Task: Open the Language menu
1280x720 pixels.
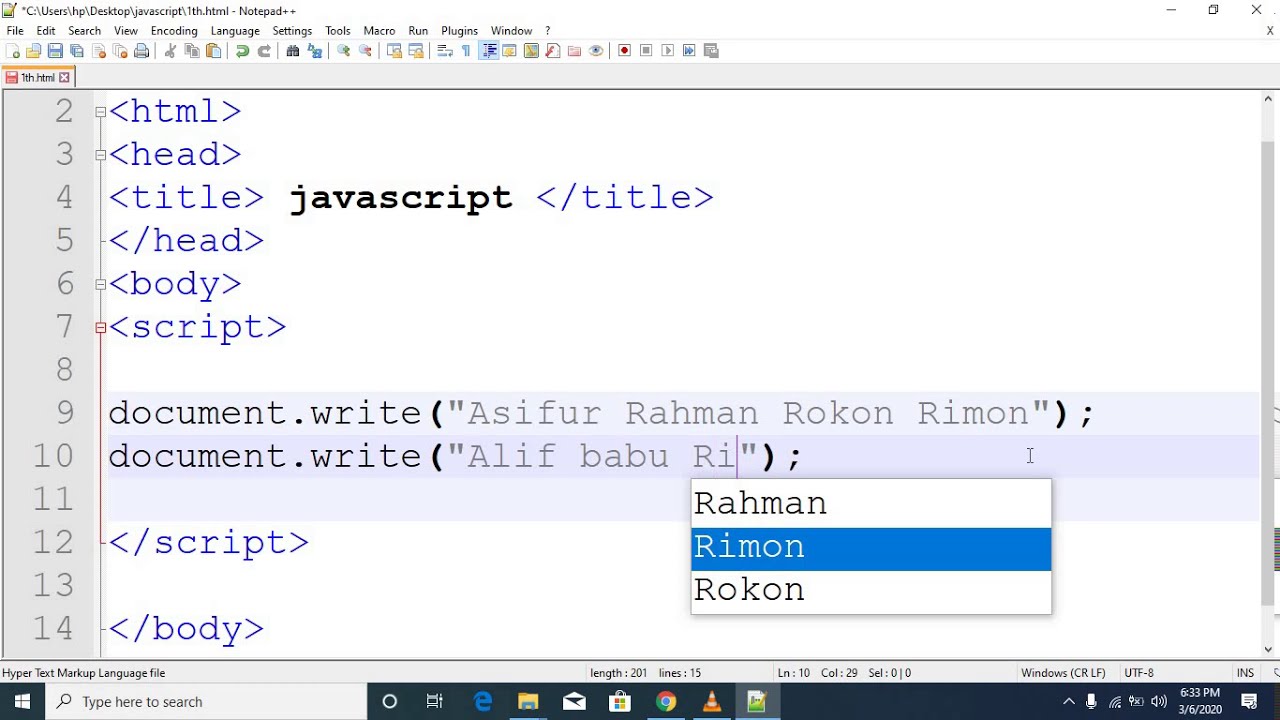Action: 235,31
